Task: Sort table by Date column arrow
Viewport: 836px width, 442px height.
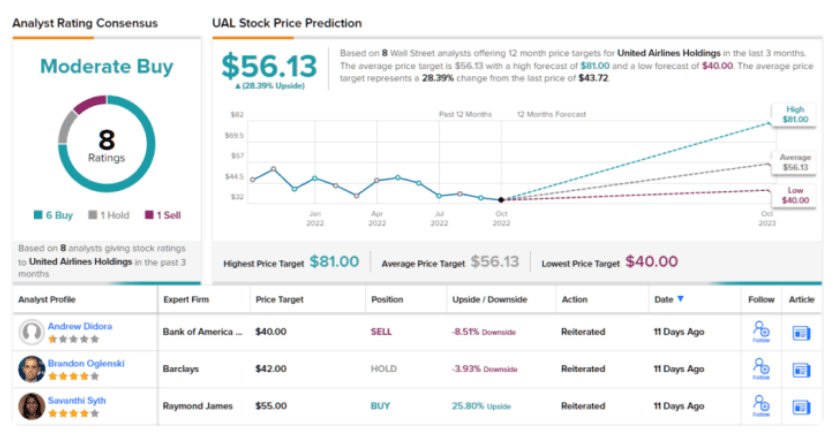Action: point(682,299)
